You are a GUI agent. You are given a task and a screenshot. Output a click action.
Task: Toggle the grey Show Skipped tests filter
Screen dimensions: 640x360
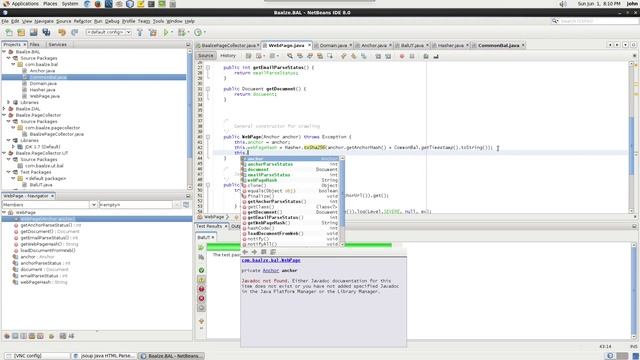point(201,308)
